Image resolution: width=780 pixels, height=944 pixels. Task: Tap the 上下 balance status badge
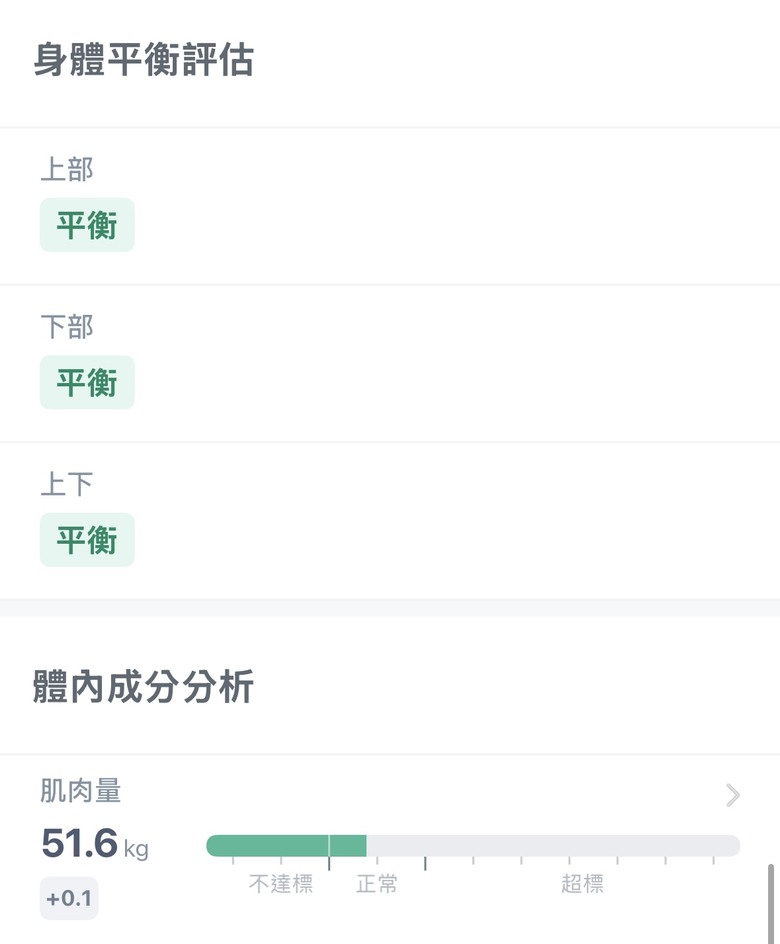87,540
